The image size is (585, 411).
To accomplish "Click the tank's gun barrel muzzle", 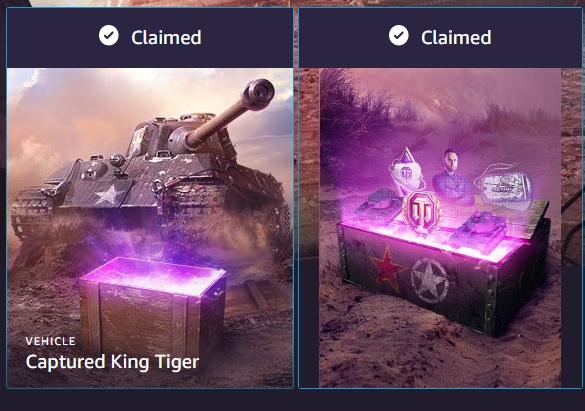I will click(259, 94).
